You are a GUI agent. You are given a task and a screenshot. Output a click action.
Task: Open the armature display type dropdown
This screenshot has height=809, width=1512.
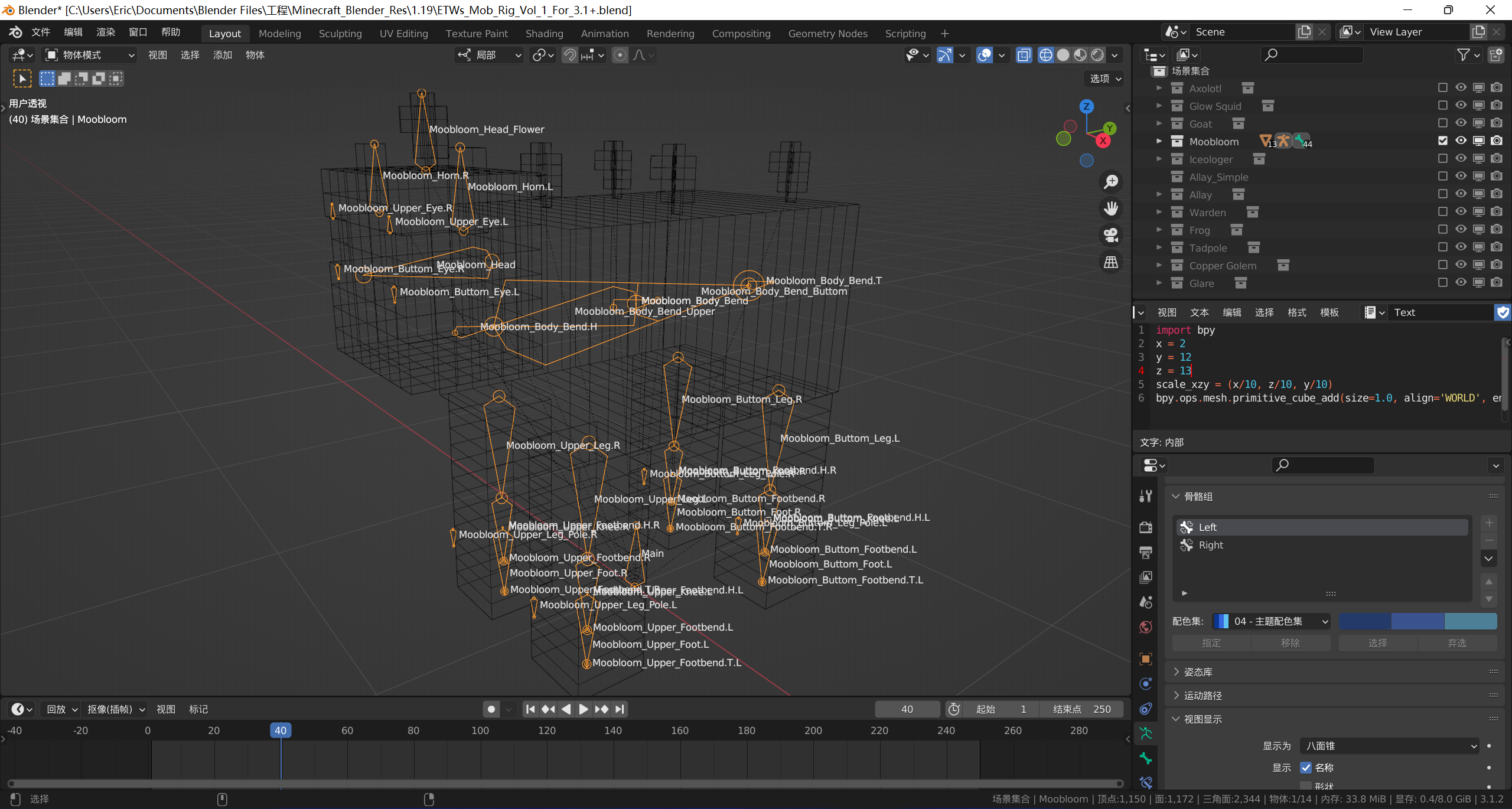[x=1389, y=746]
